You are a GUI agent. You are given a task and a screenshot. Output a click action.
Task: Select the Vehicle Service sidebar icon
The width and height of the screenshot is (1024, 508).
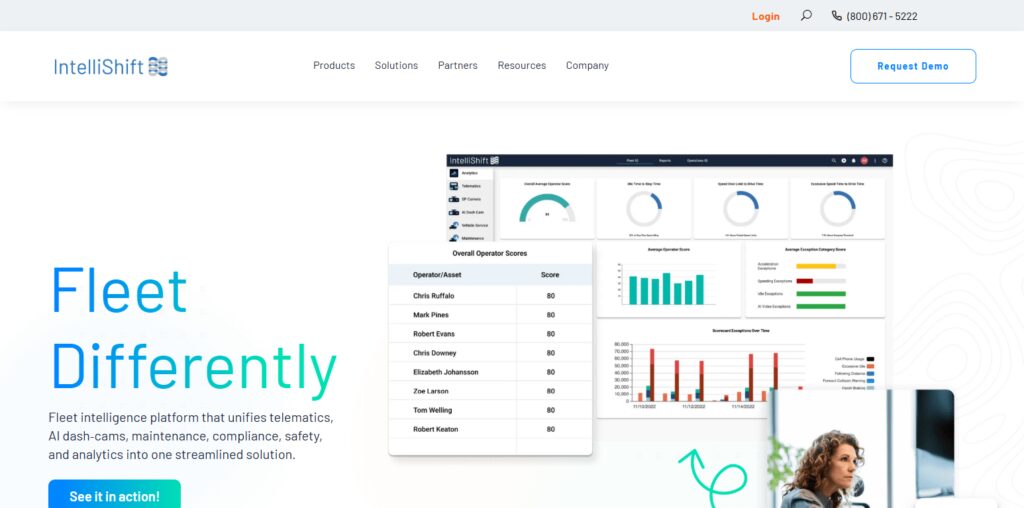point(454,225)
